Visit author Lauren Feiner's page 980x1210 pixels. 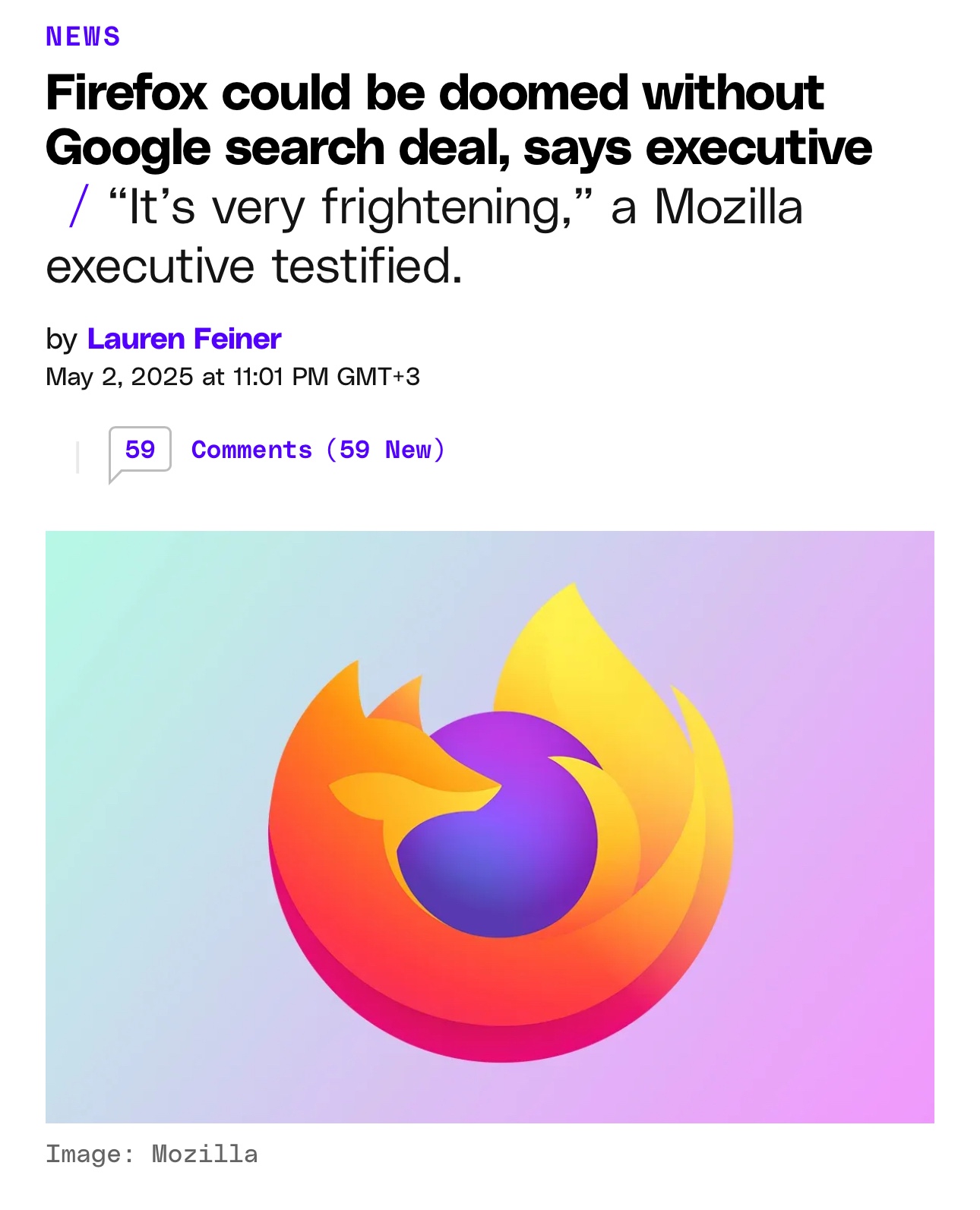tap(184, 339)
